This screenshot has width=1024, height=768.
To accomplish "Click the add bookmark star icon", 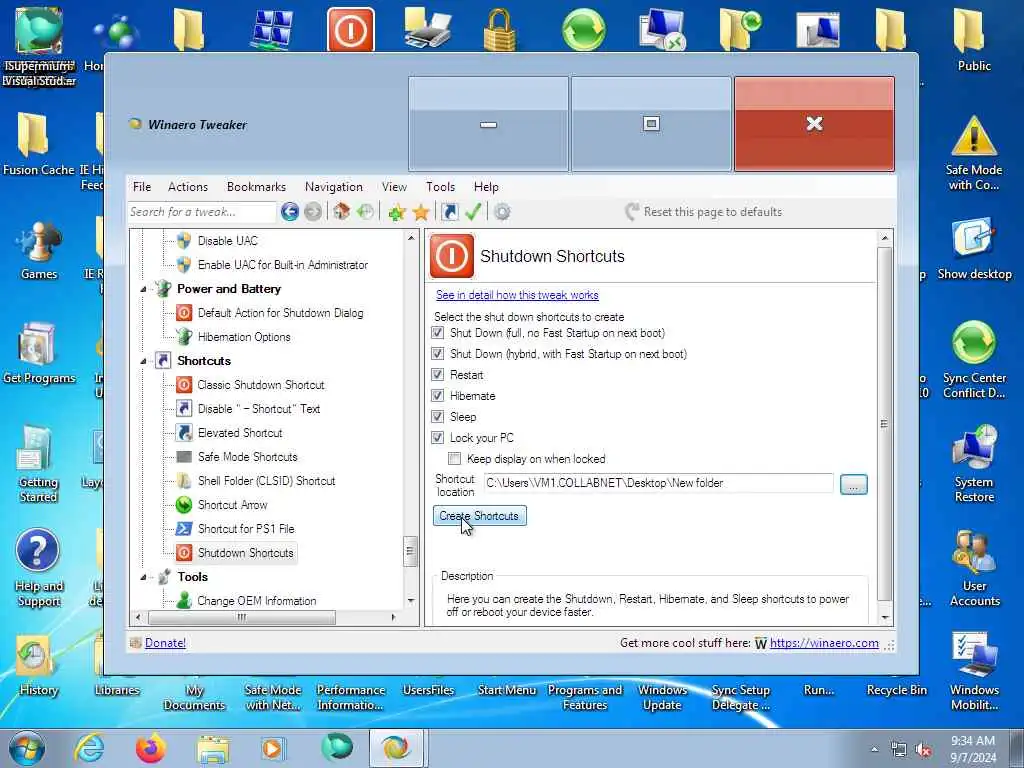I will pyautogui.click(x=396, y=212).
